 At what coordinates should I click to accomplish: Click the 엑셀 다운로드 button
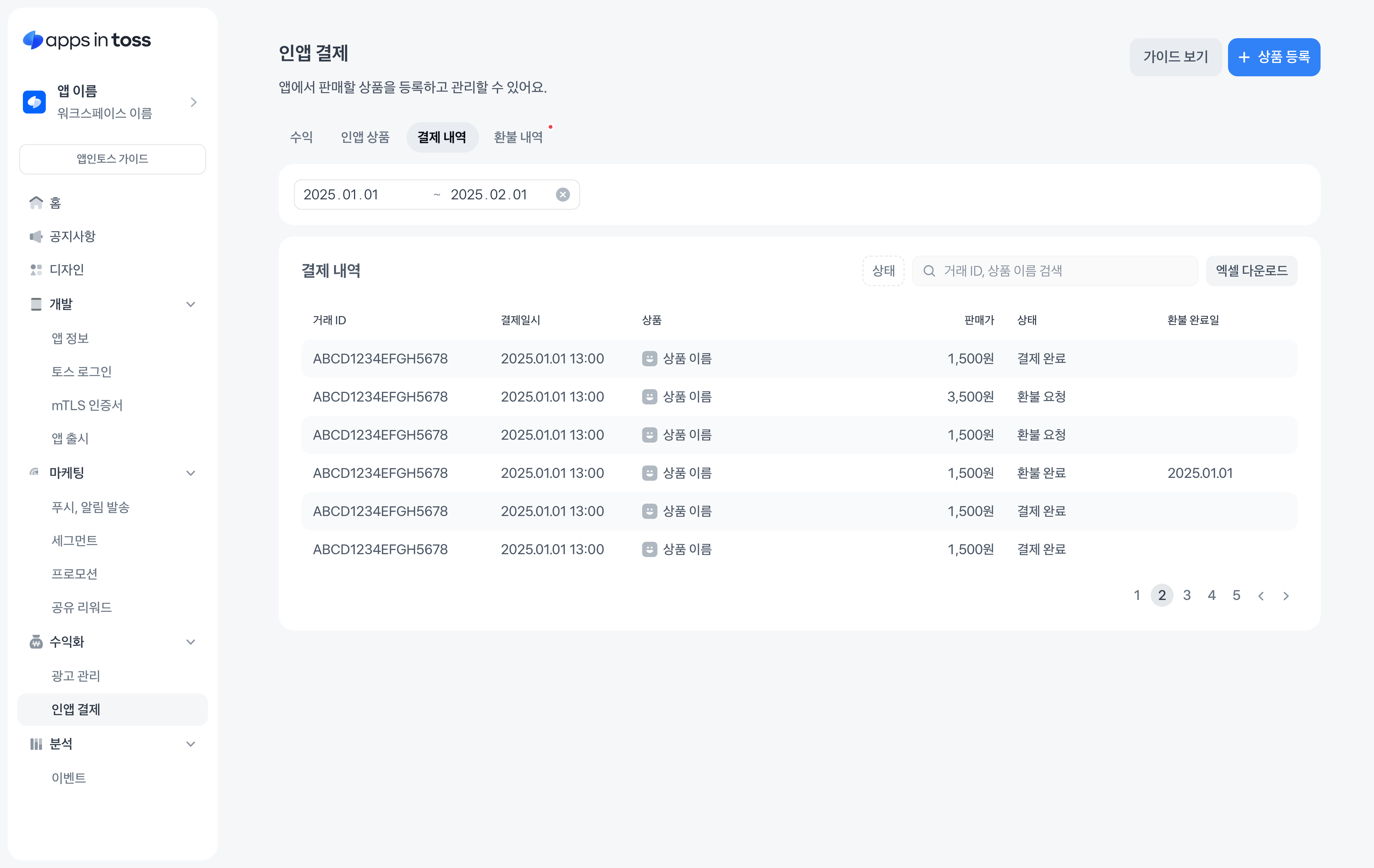tap(1251, 271)
